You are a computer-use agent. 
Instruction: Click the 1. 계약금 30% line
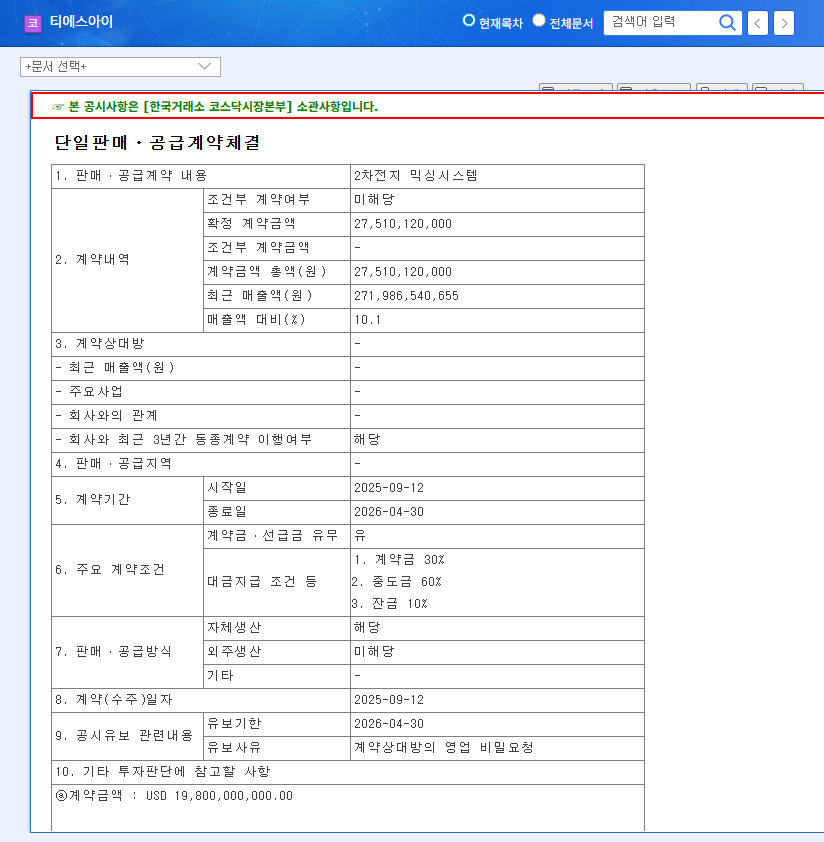point(399,560)
